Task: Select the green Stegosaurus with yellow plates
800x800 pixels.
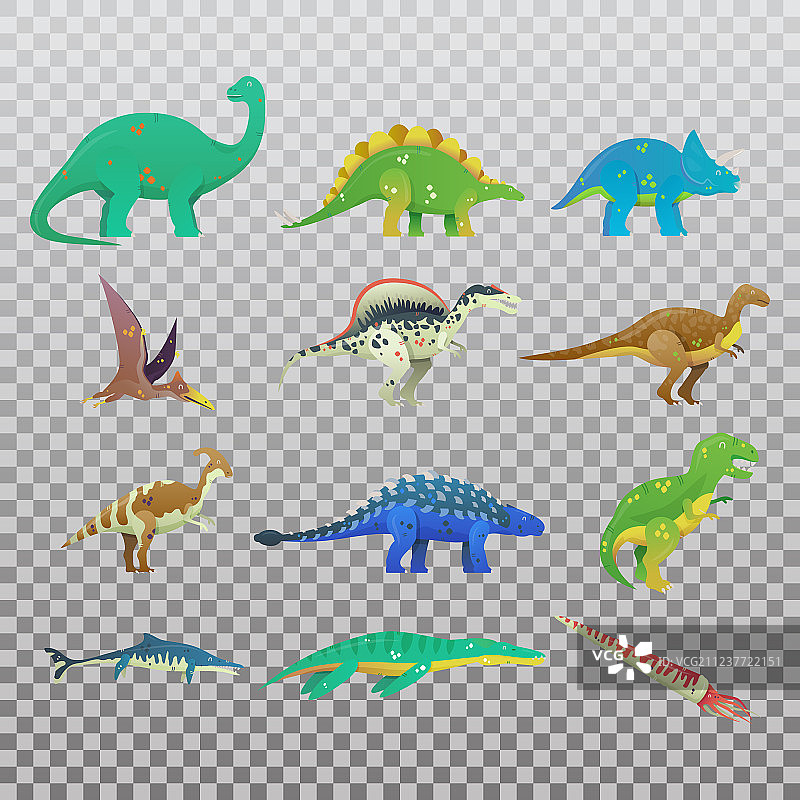Action: click(410, 185)
